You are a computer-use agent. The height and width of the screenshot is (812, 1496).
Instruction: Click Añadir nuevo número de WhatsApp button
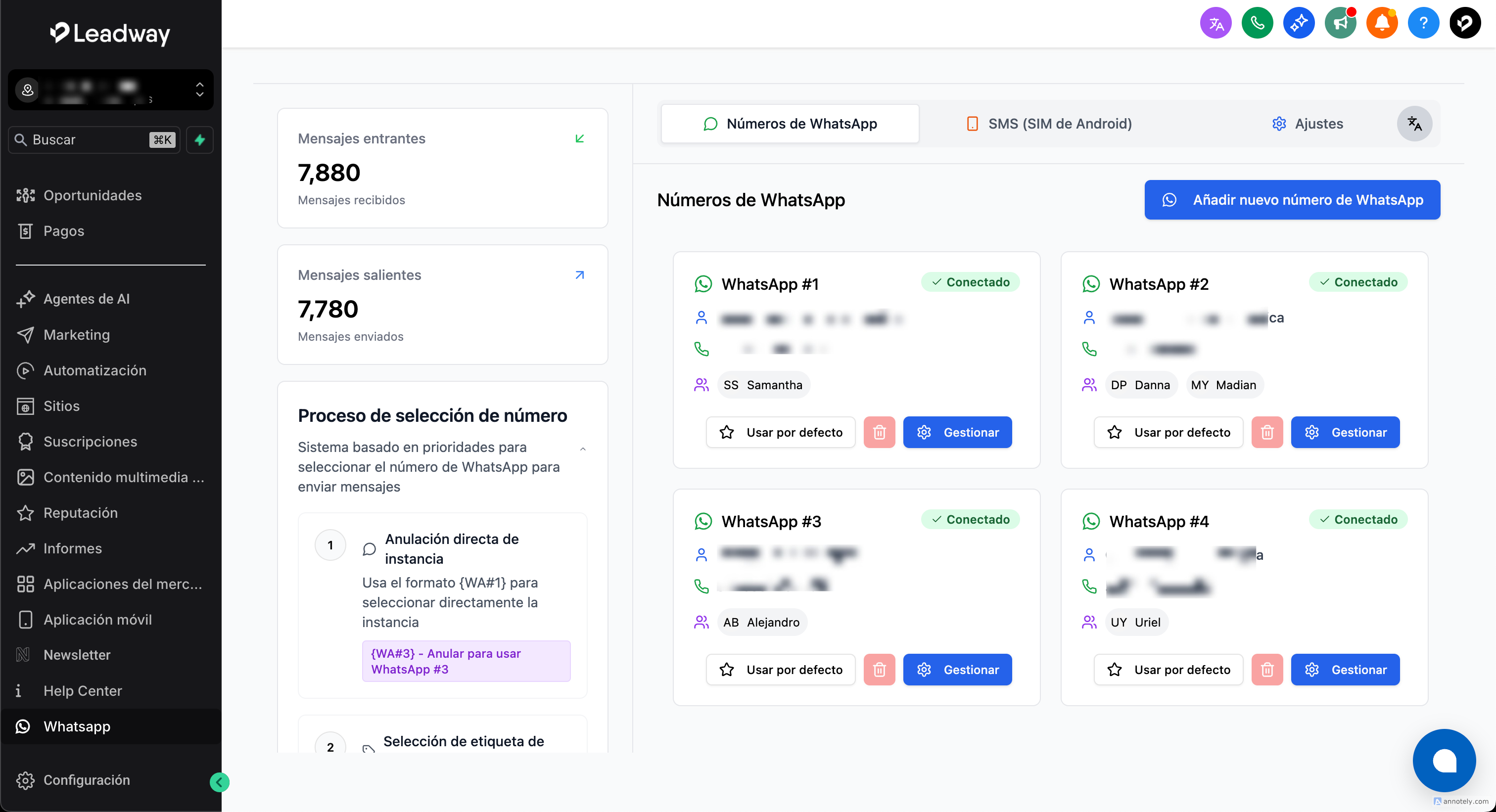pyautogui.click(x=1292, y=200)
